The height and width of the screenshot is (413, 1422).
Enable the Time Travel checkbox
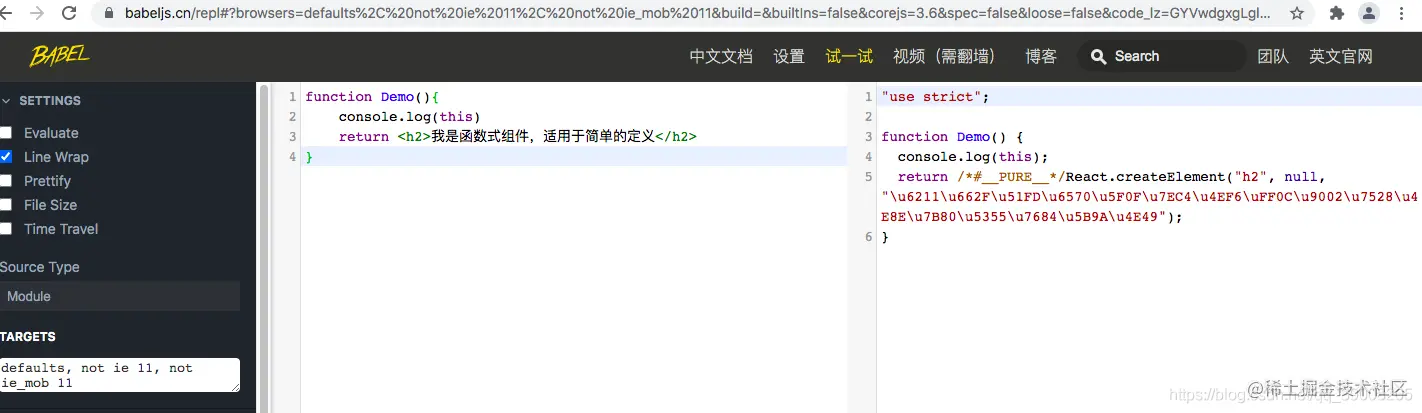click(x=6, y=229)
